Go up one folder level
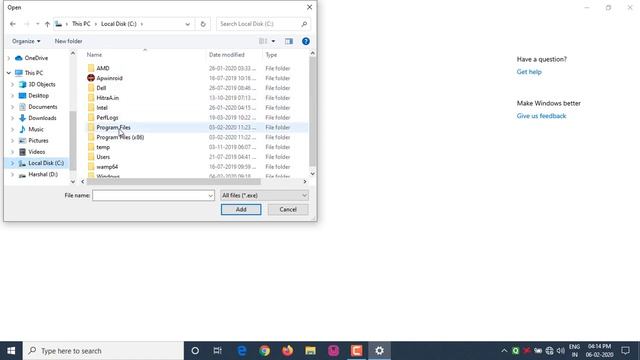Image resolution: width=640 pixels, height=360 pixels. 47,24
